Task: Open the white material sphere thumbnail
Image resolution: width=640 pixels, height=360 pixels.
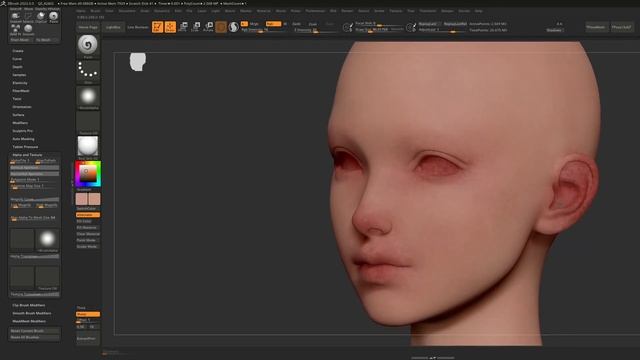Action: [88, 146]
